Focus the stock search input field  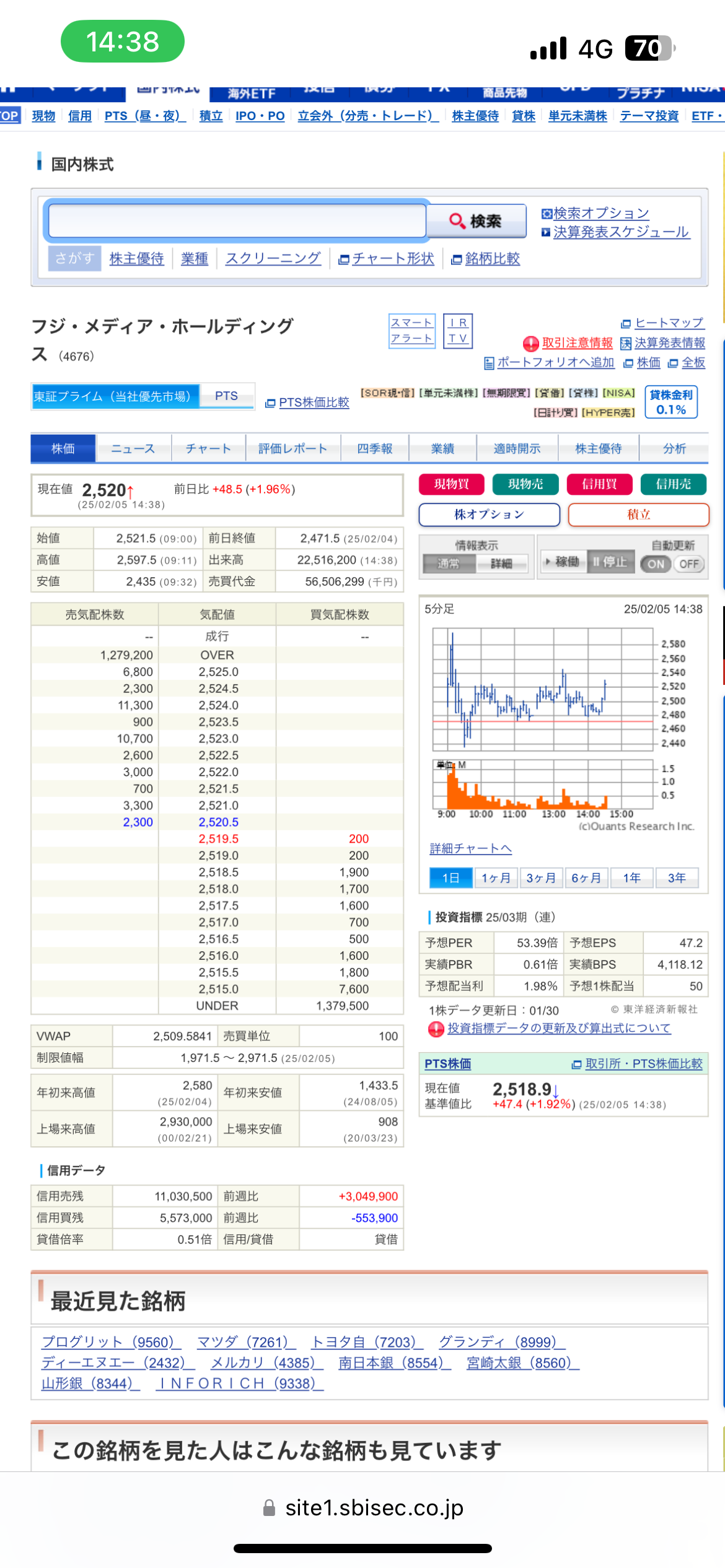(237, 221)
